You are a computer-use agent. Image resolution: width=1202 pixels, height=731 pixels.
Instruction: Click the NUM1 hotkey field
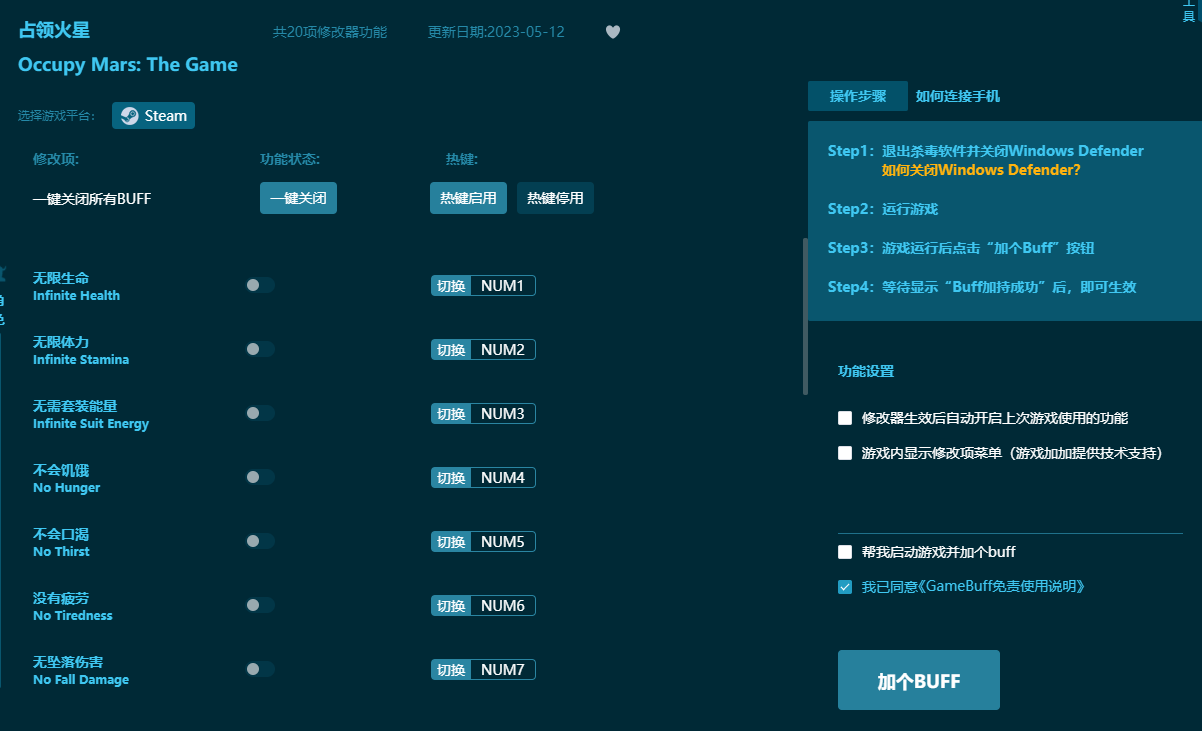(502, 286)
